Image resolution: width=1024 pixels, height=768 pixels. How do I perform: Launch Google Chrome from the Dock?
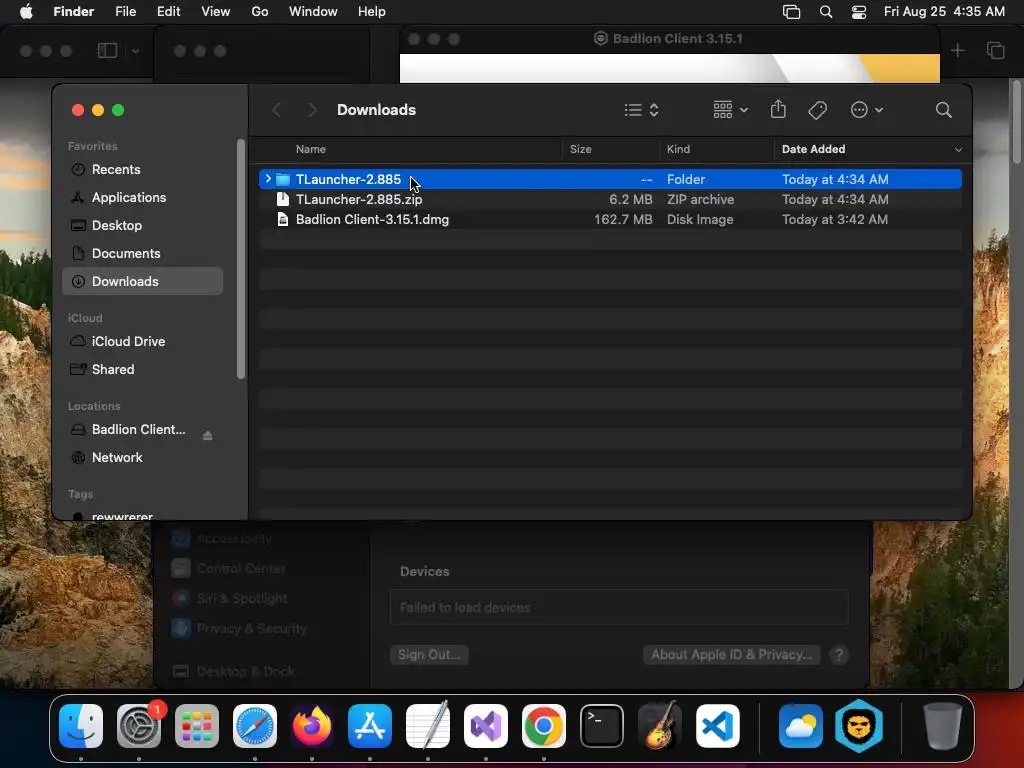[543, 726]
